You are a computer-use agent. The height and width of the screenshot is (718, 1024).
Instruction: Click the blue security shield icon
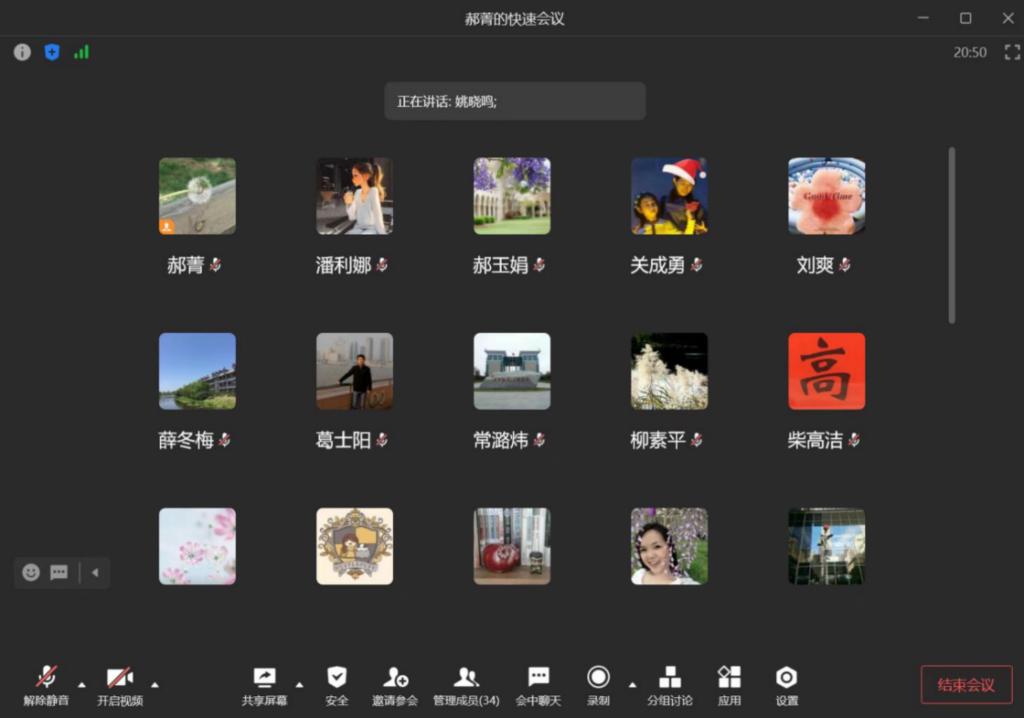(x=52, y=52)
